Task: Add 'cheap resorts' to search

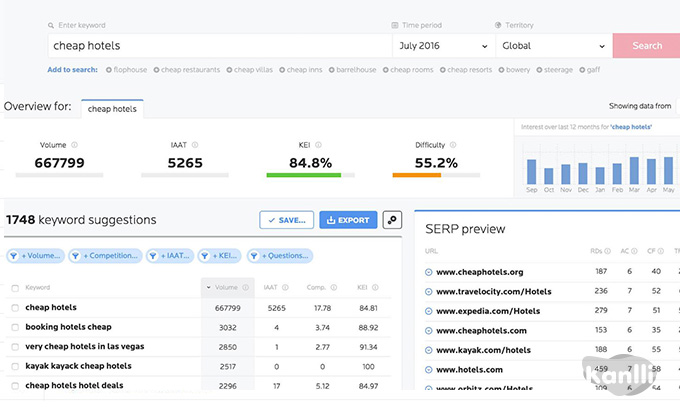Action: [466, 70]
